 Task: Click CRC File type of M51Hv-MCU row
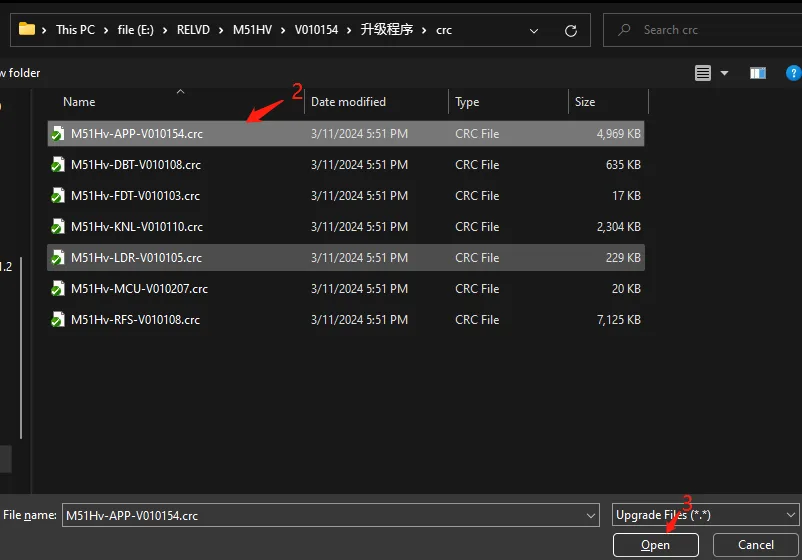click(477, 288)
